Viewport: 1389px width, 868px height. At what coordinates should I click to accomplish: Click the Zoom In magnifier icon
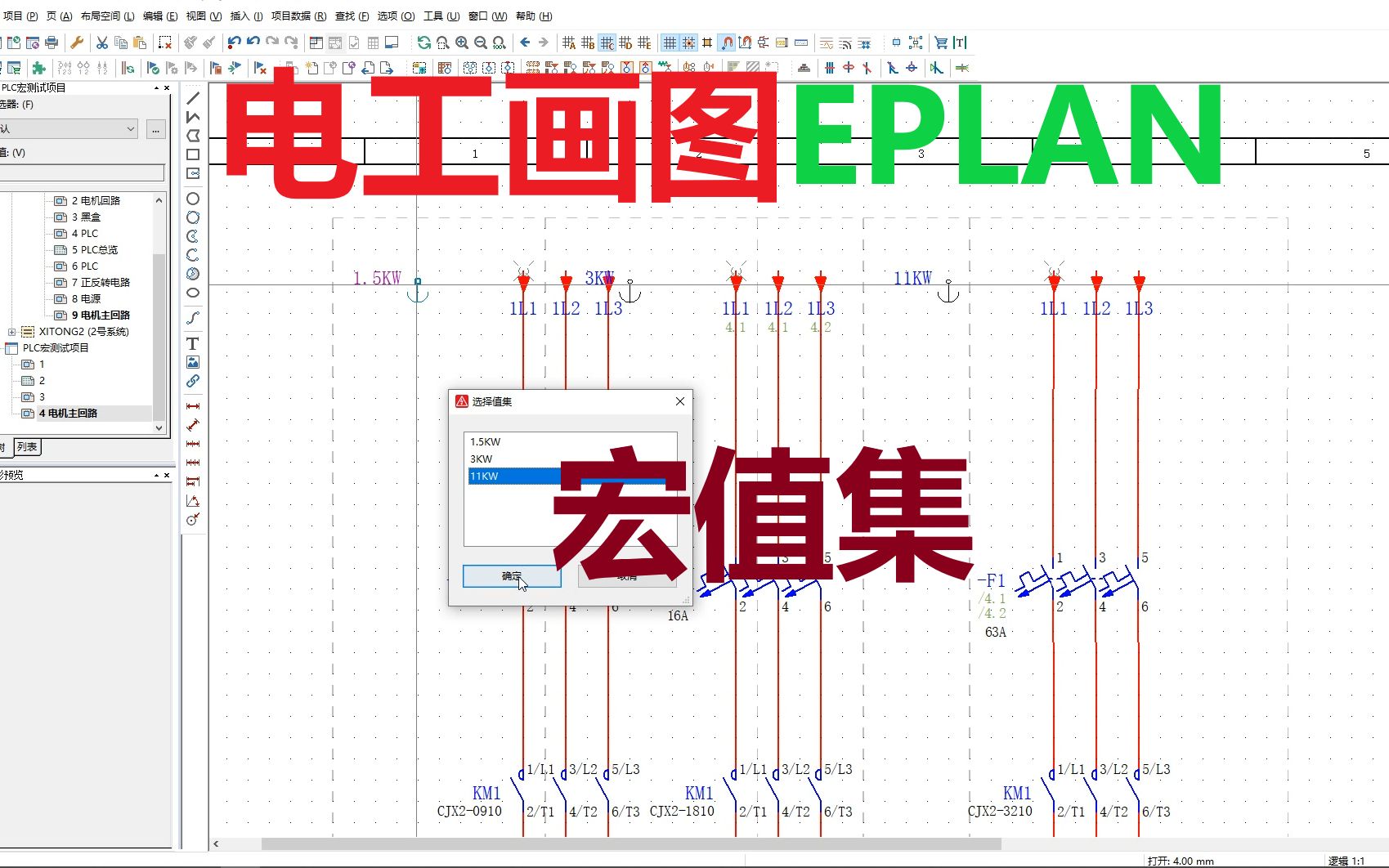click(462, 42)
